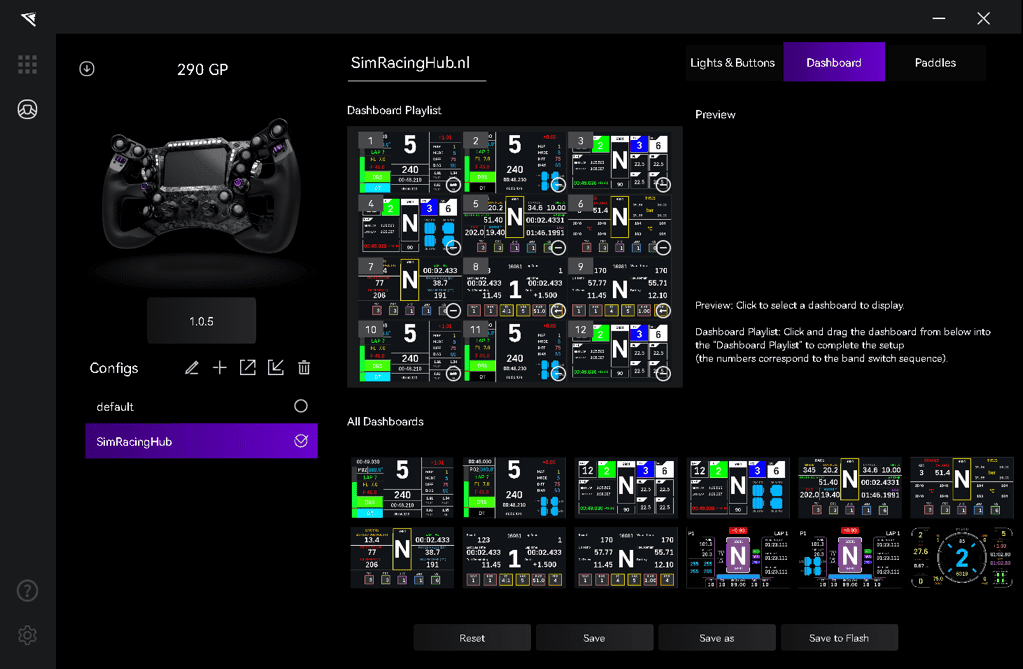The image size is (1023, 669).
Task: Delete config using trash icon
Action: click(304, 368)
